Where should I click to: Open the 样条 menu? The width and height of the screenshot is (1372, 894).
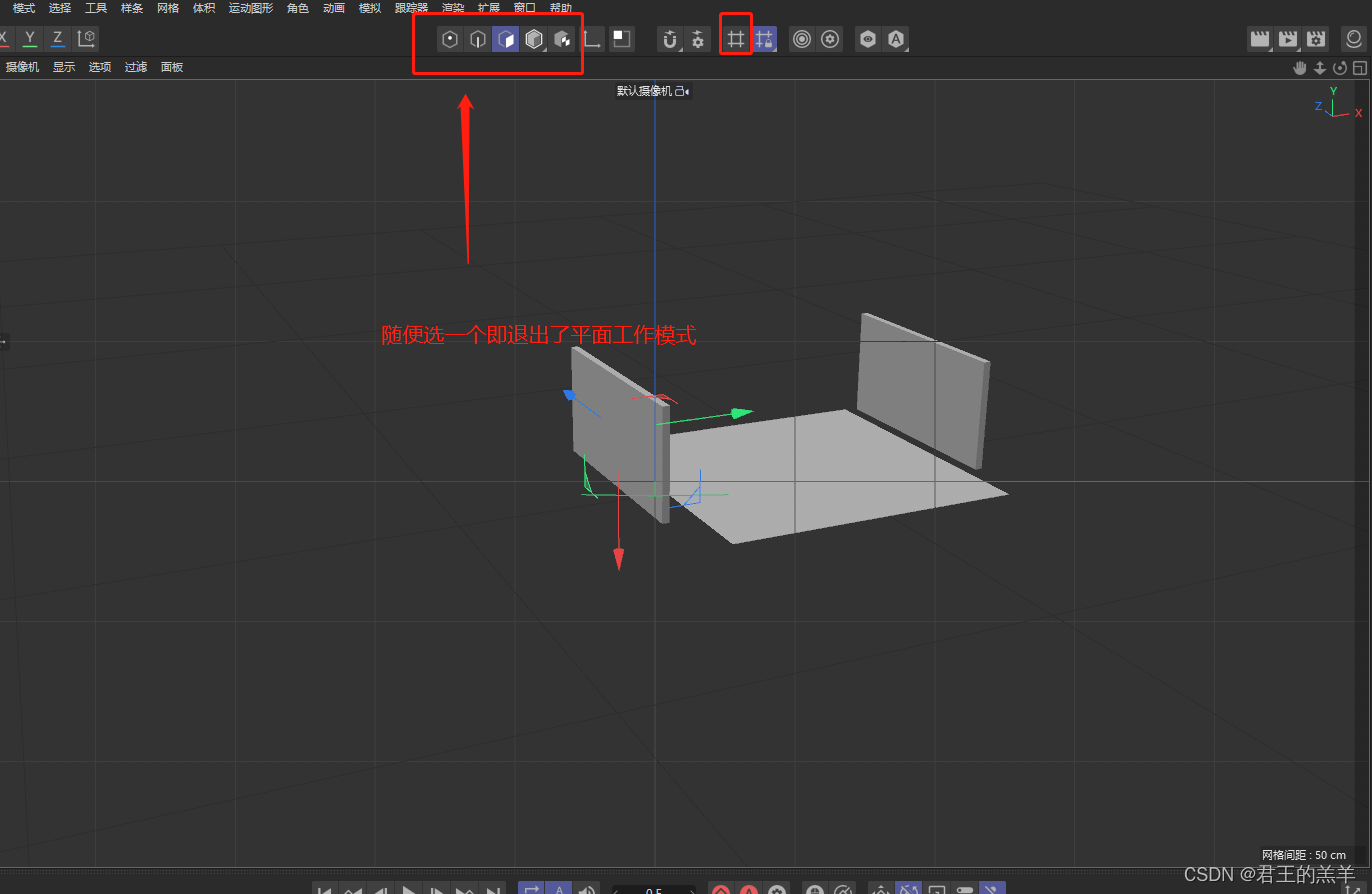[x=132, y=8]
